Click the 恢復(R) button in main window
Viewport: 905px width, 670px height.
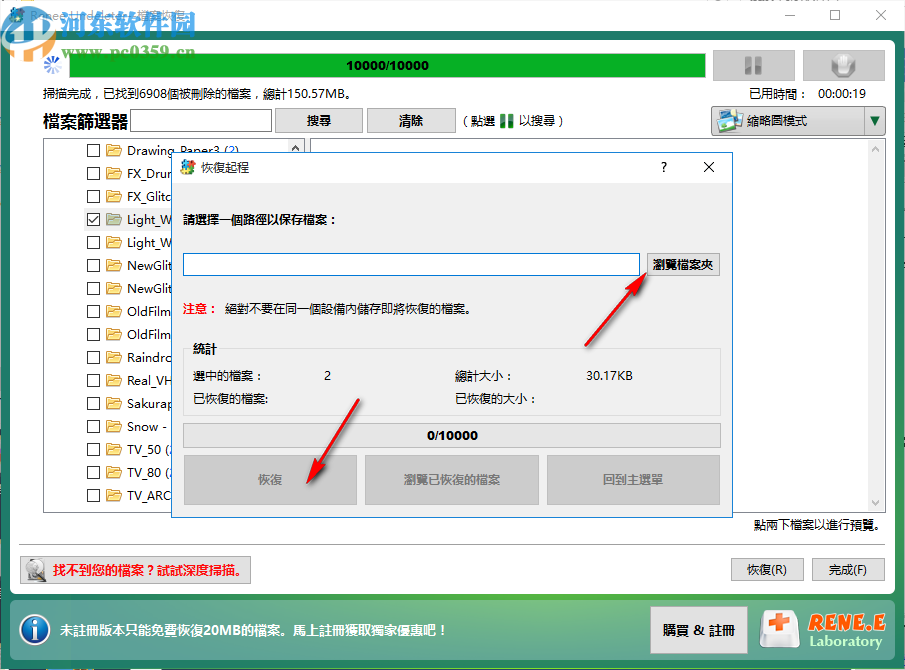coord(766,570)
